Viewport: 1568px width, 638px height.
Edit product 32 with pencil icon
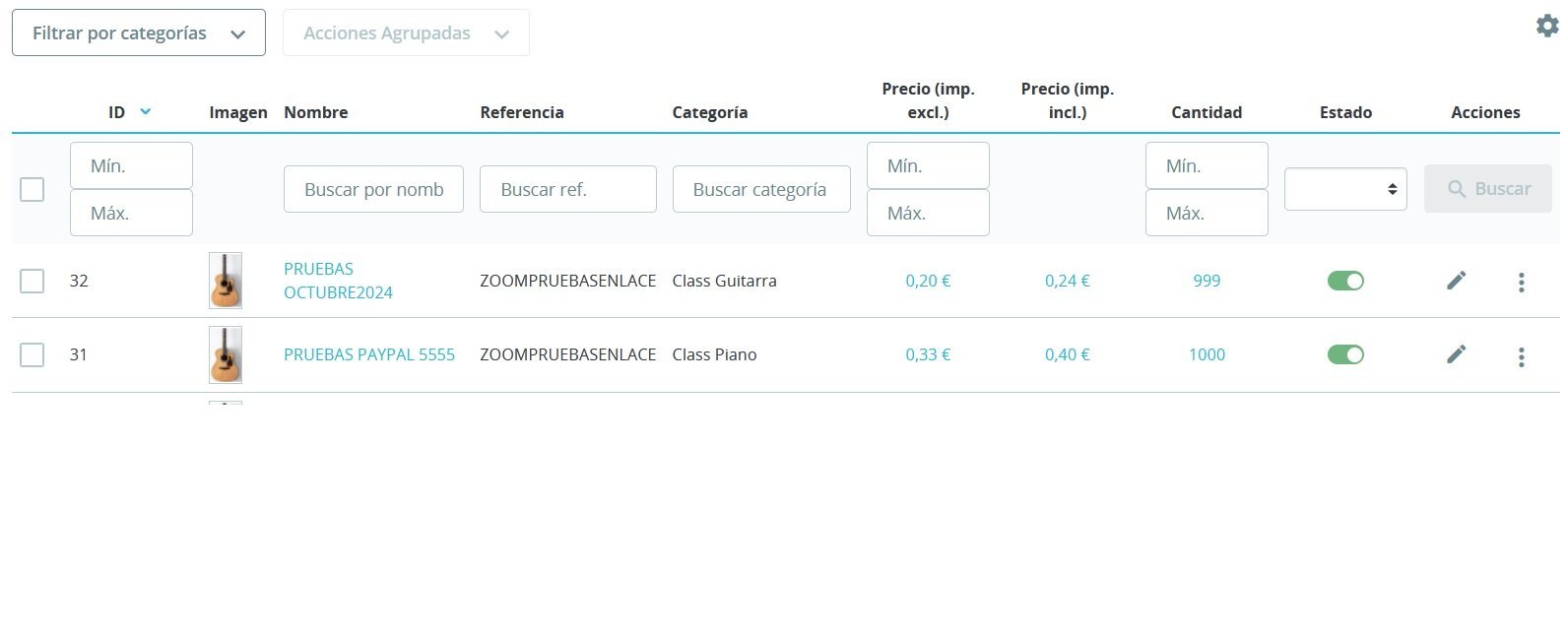coord(1457,281)
